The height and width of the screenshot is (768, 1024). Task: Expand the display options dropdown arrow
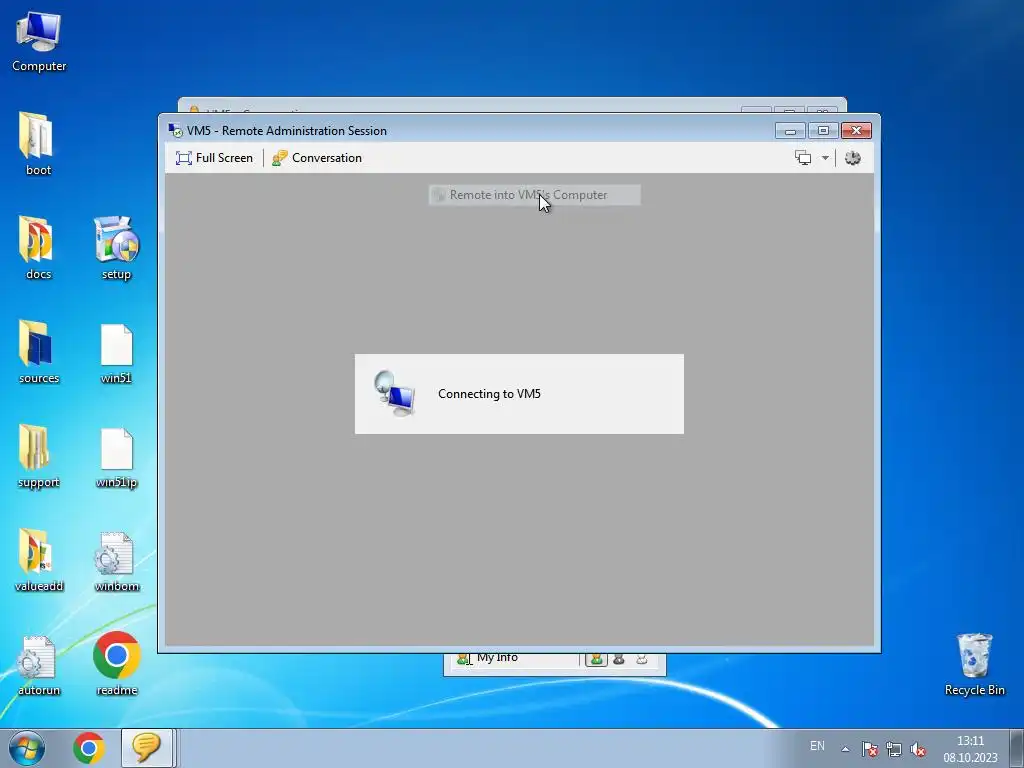(x=825, y=158)
